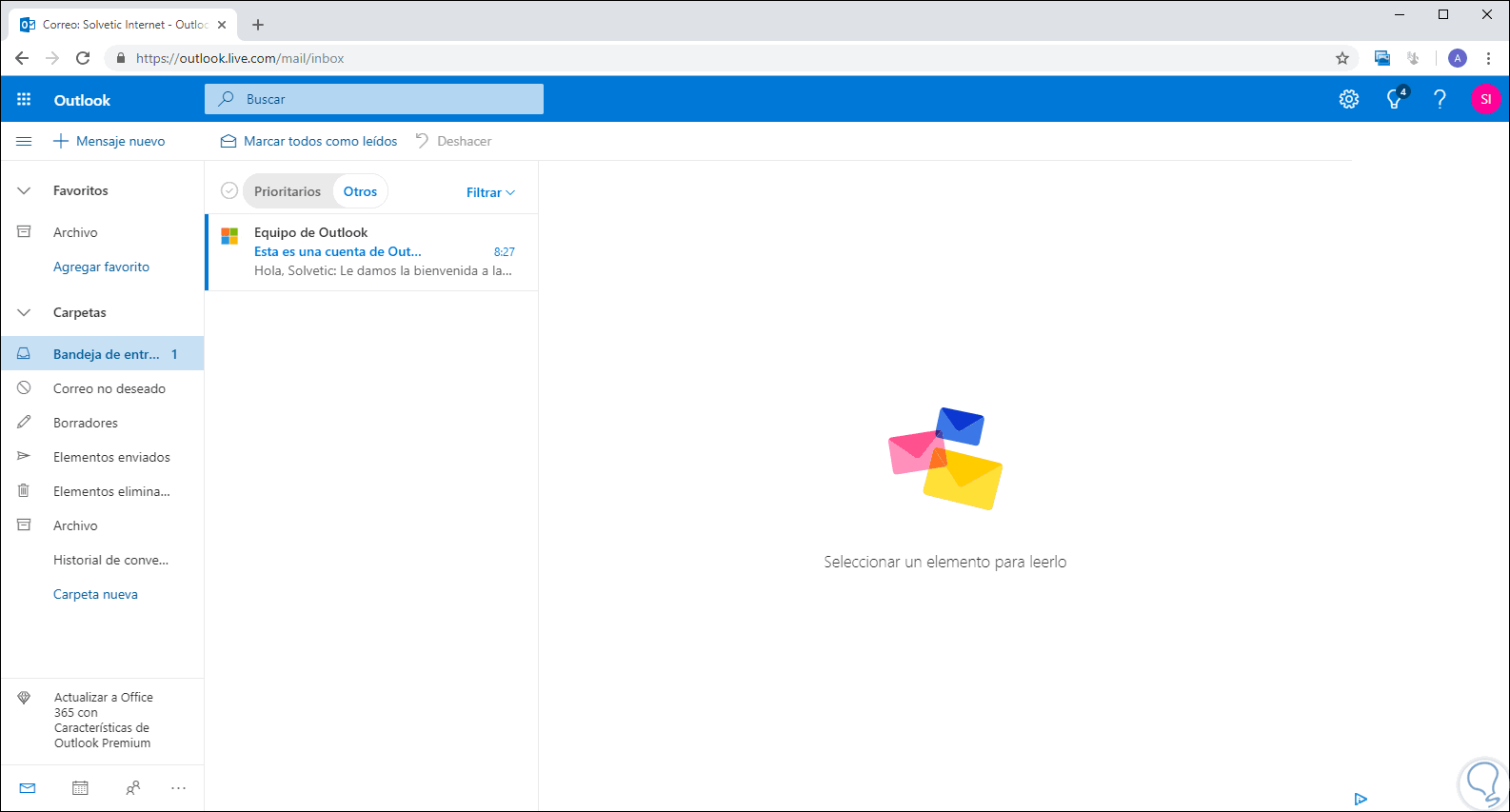Click the Carpeta nueva link
Screen dimensions: 1510x812
tap(95, 594)
